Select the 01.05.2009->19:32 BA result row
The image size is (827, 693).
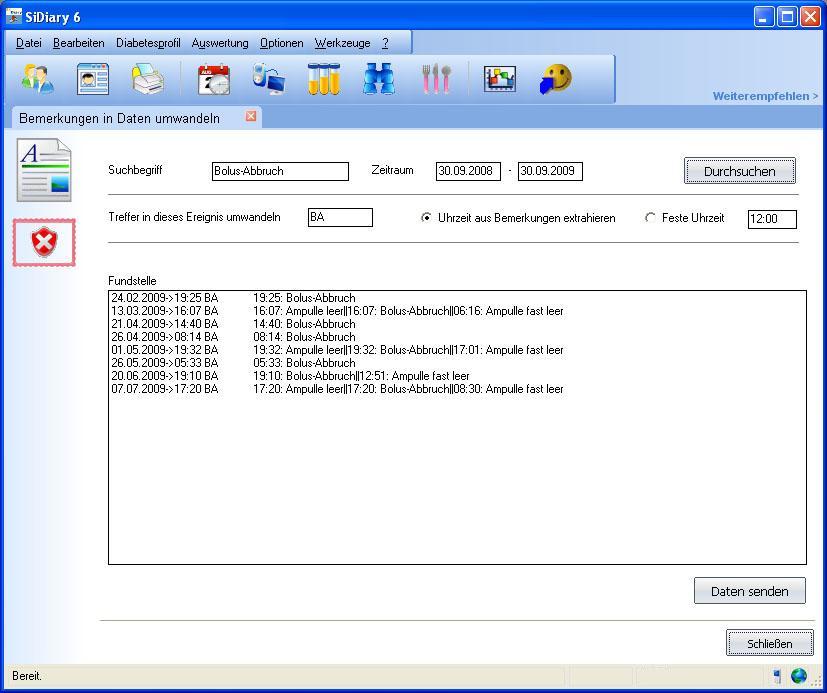click(x=457, y=350)
